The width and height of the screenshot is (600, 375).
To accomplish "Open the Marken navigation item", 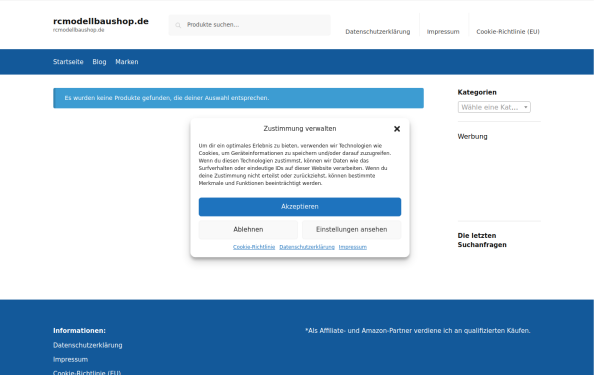I will [127, 62].
